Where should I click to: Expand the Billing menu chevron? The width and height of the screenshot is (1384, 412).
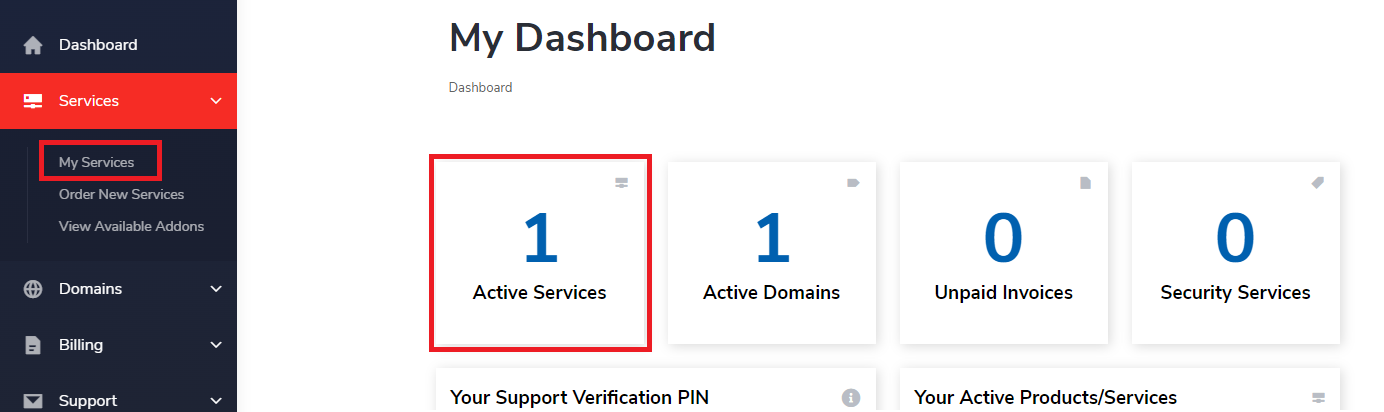[x=215, y=345]
